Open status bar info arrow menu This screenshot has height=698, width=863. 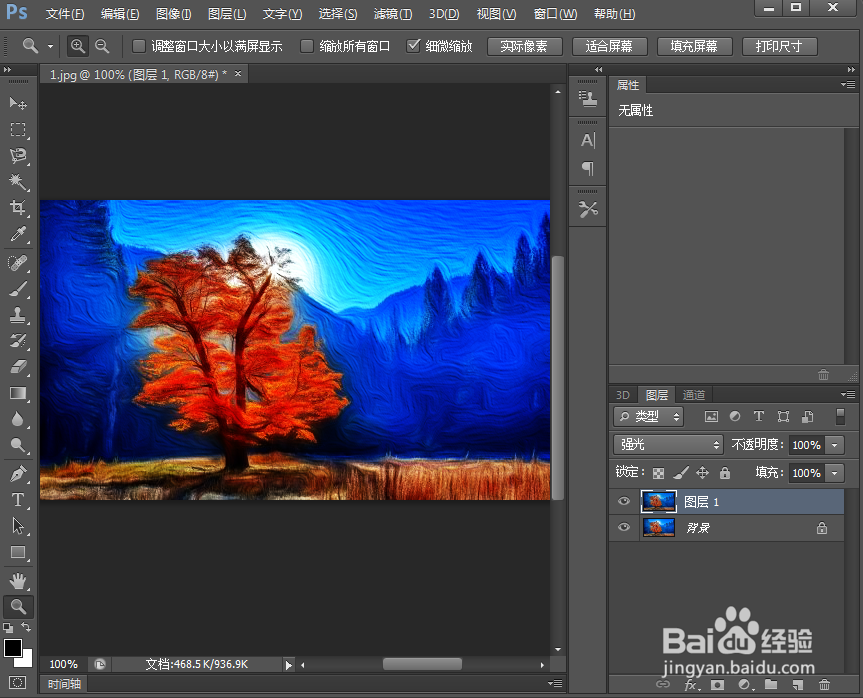pyautogui.click(x=289, y=665)
